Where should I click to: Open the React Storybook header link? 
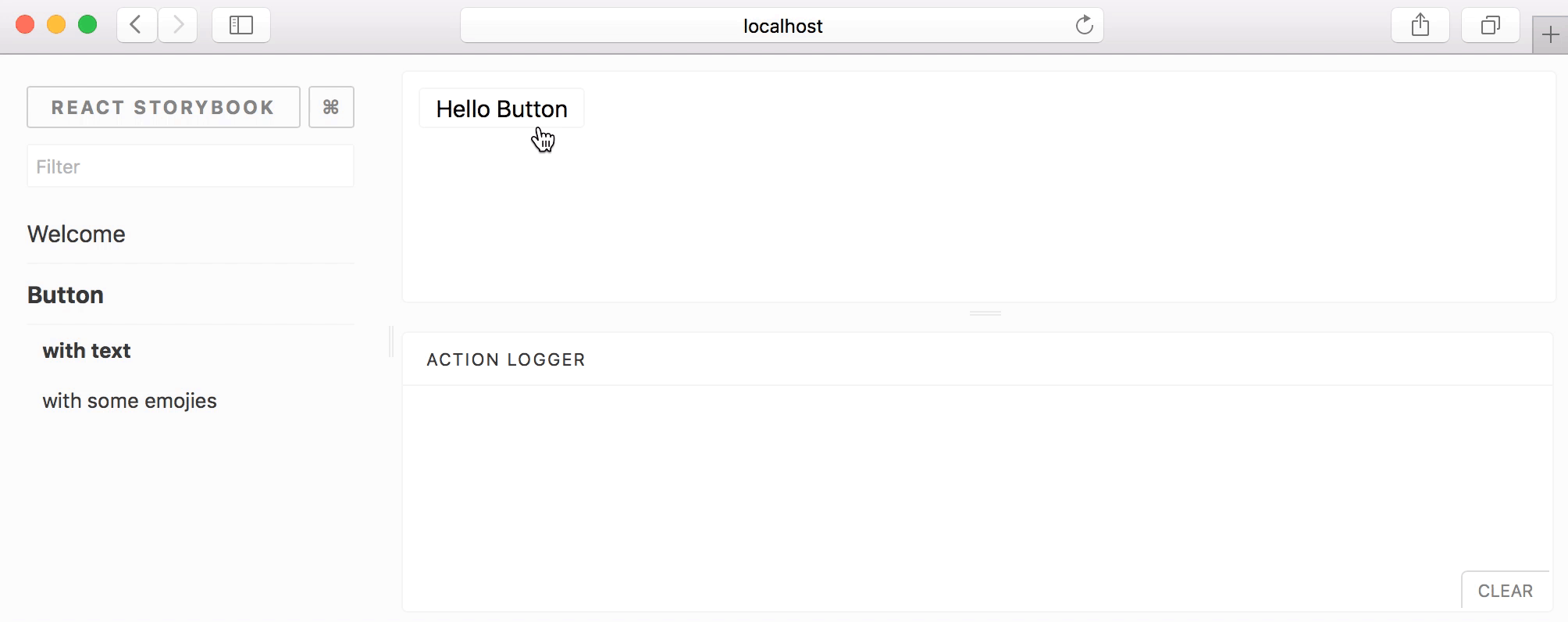click(163, 107)
